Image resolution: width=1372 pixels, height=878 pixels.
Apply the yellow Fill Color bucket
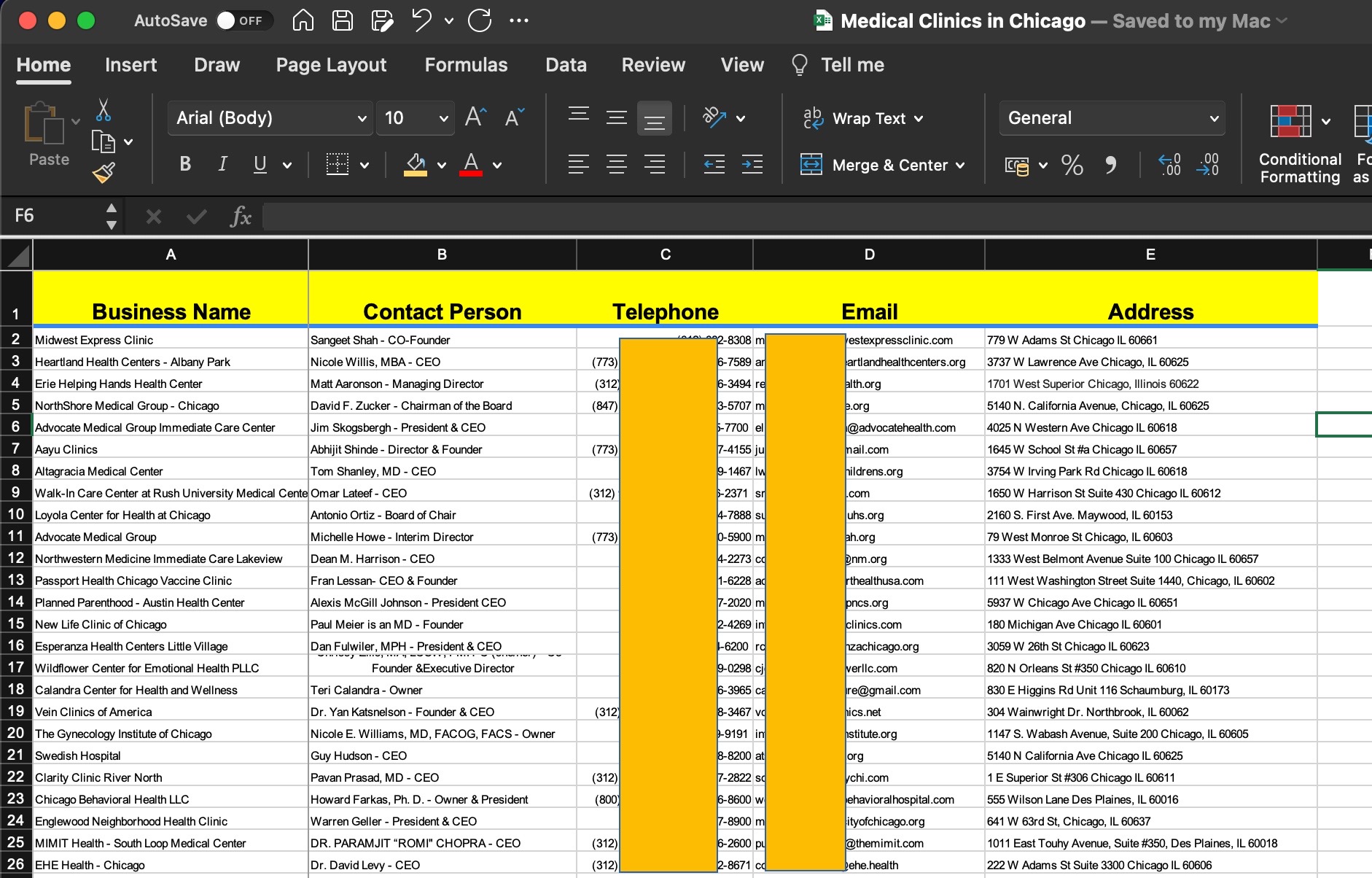coord(416,164)
